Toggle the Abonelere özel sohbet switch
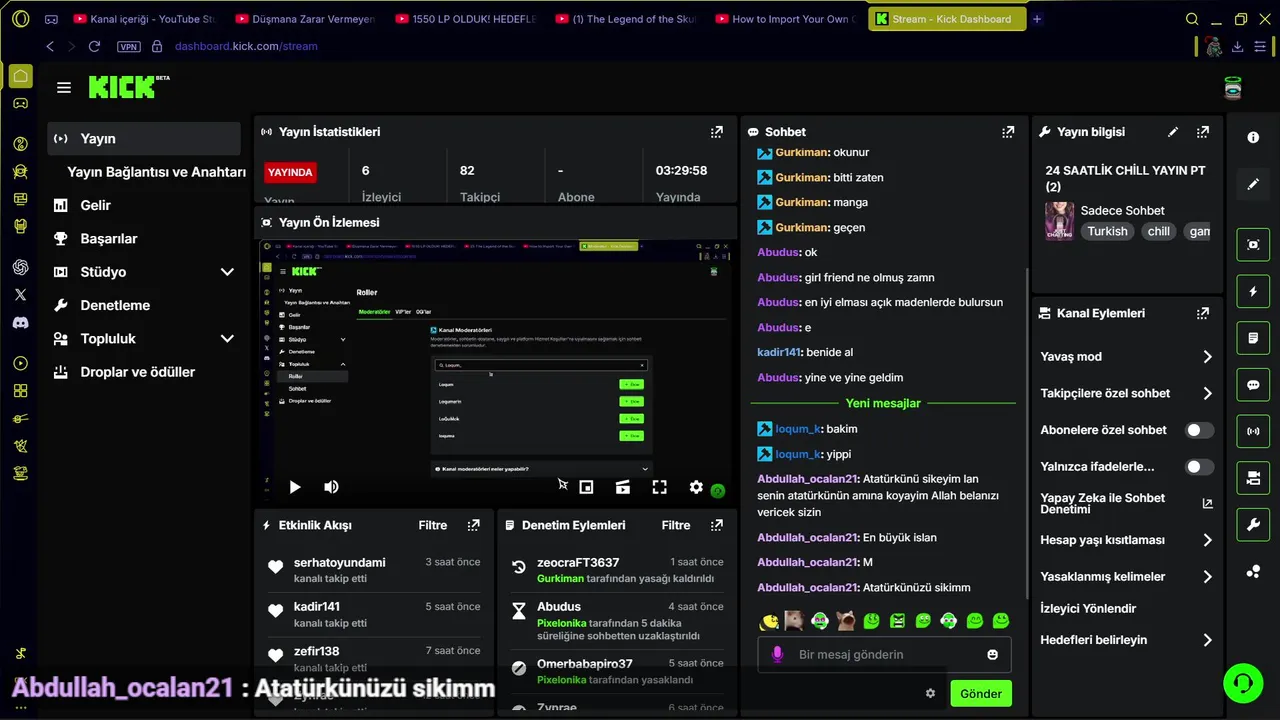1280x720 pixels. pyautogui.click(x=1199, y=430)
